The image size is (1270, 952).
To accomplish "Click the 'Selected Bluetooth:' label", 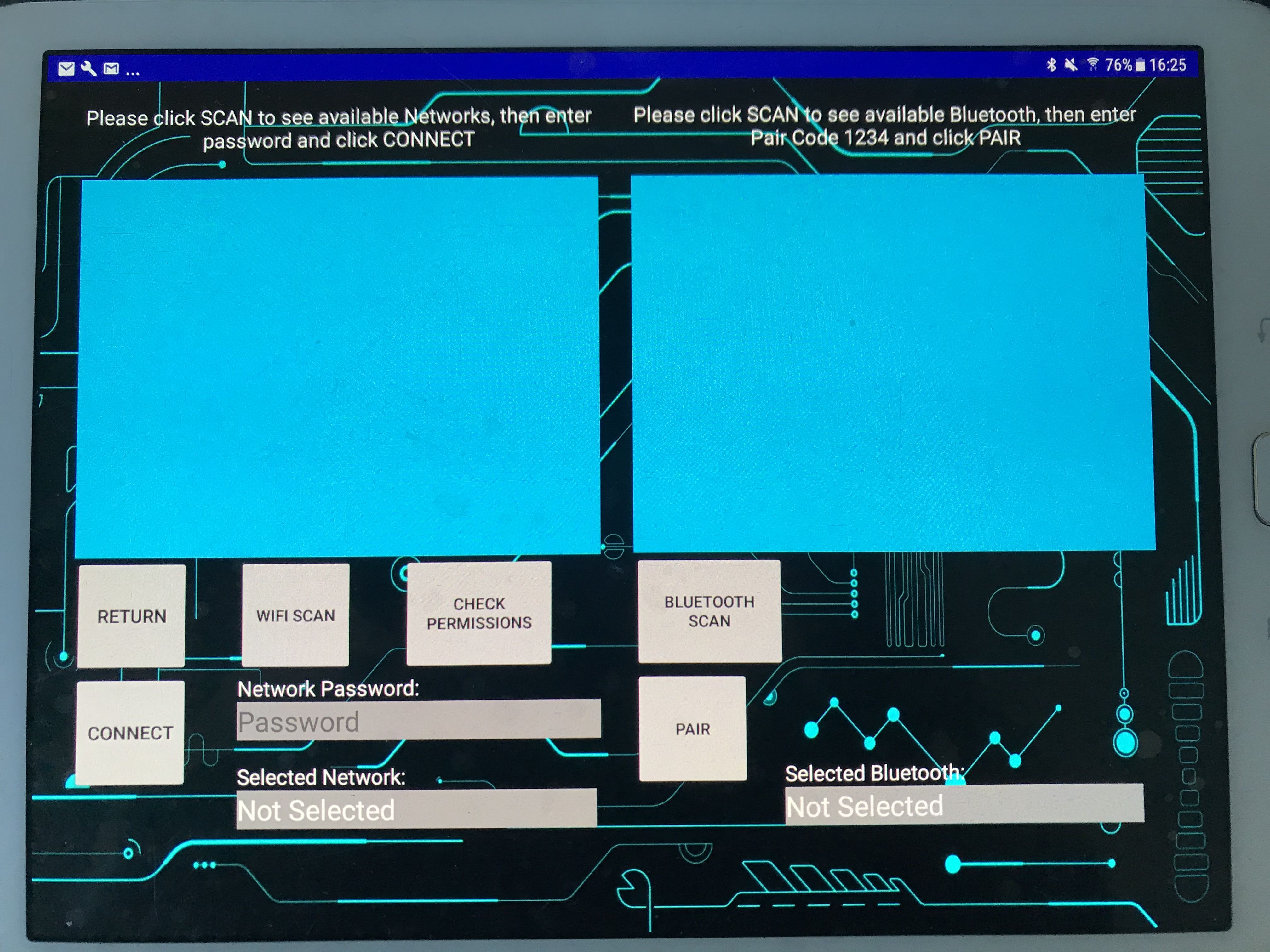I will point(875,773).
